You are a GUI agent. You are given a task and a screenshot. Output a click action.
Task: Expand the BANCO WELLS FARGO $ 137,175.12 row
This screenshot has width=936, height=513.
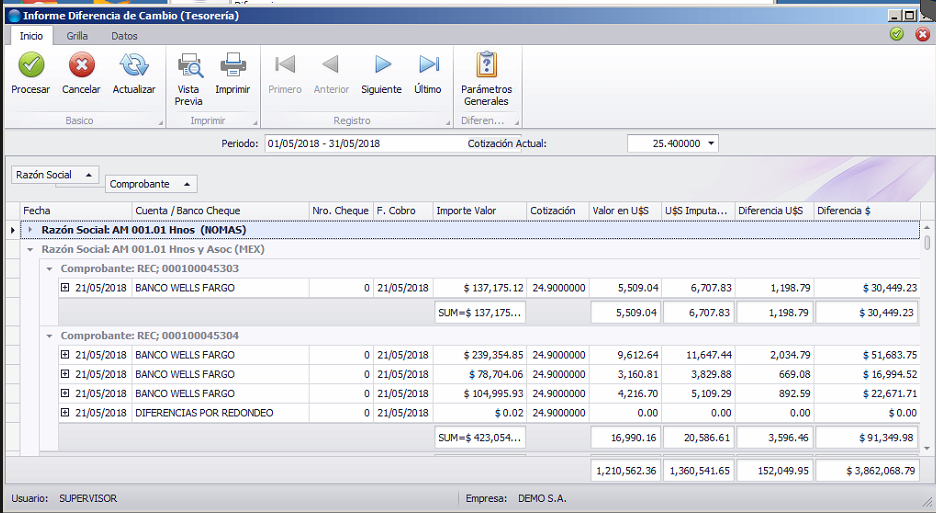[x=65, y=287]
